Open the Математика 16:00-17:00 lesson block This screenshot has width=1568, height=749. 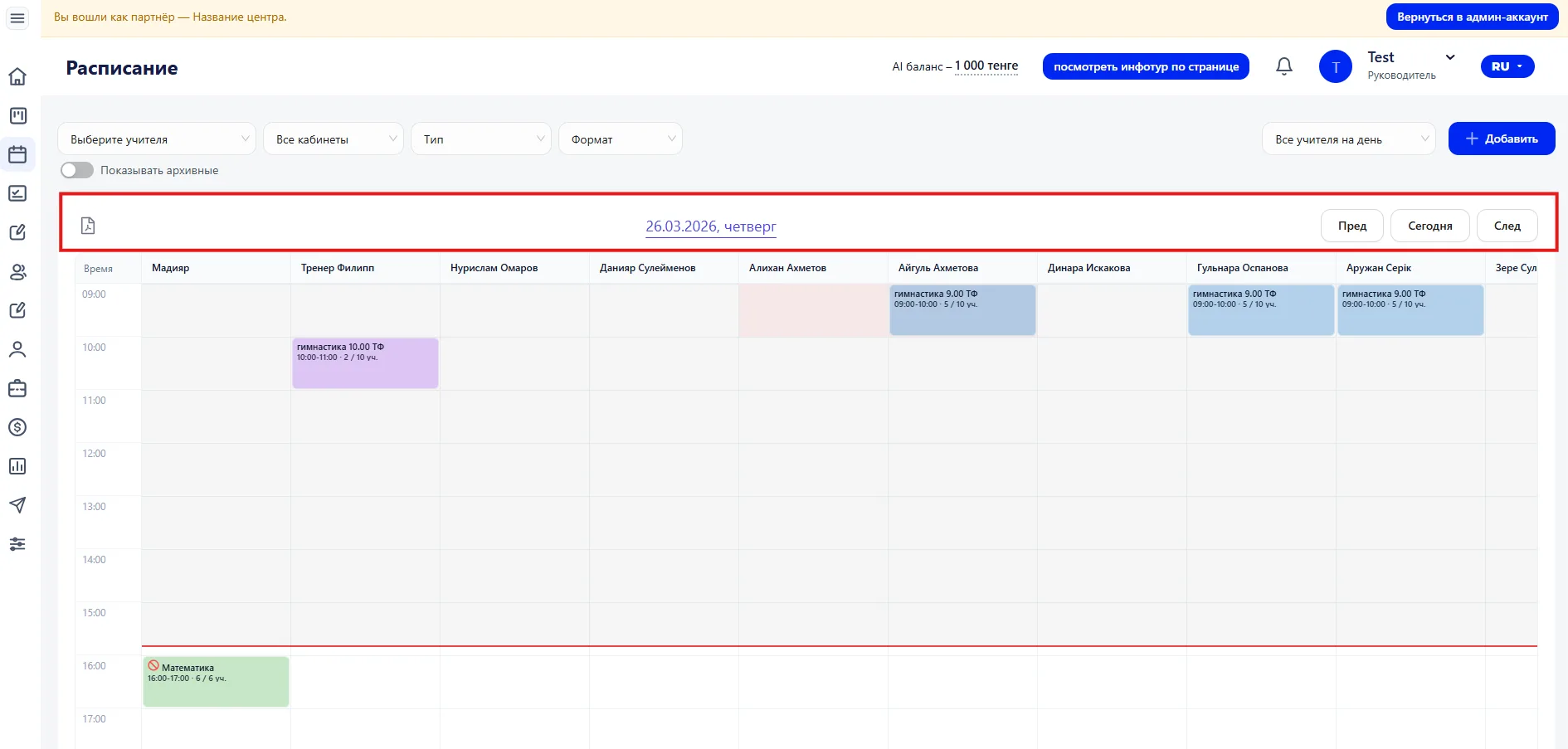point(216,682)
